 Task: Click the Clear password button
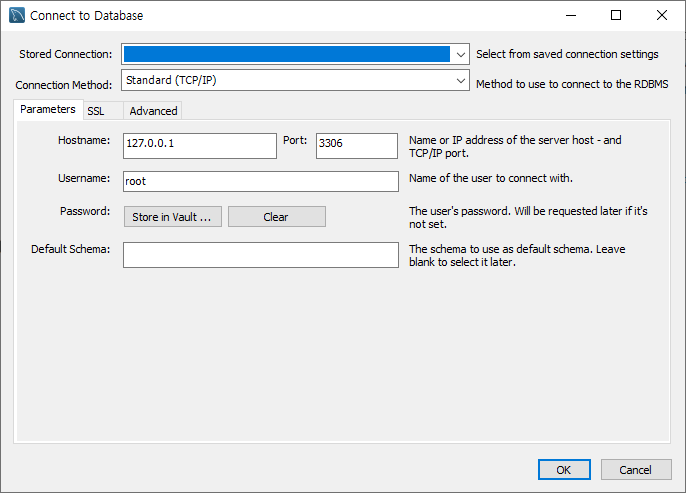click(276, 217)
